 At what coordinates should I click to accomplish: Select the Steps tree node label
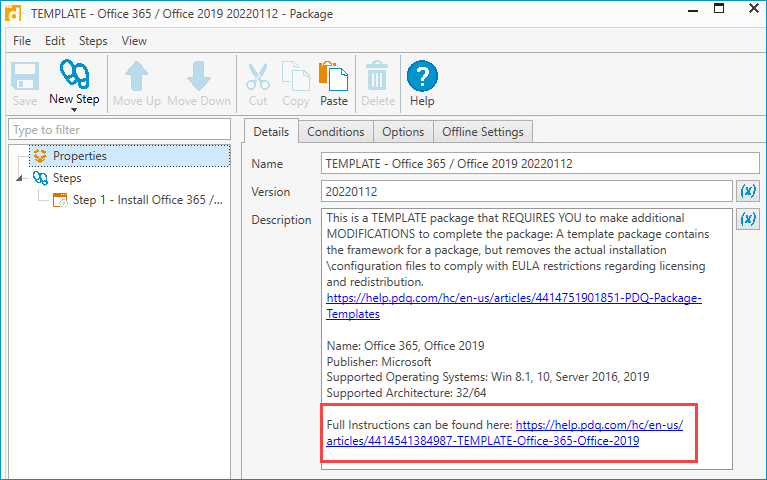point(67,178)
